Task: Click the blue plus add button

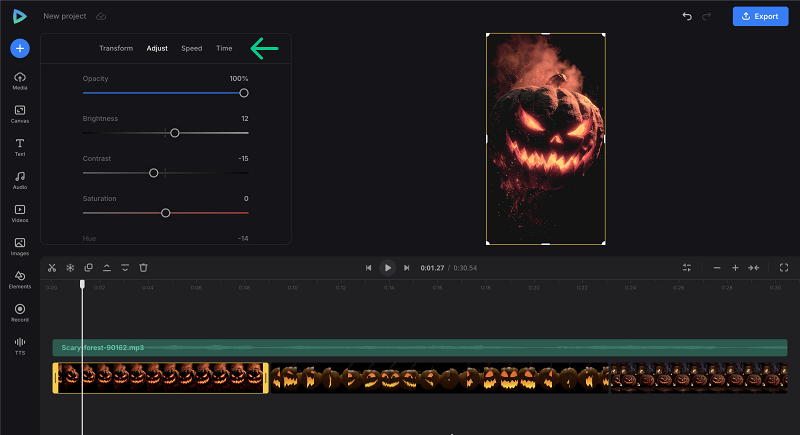Action: pyautogui.click(x=20, y=48)
